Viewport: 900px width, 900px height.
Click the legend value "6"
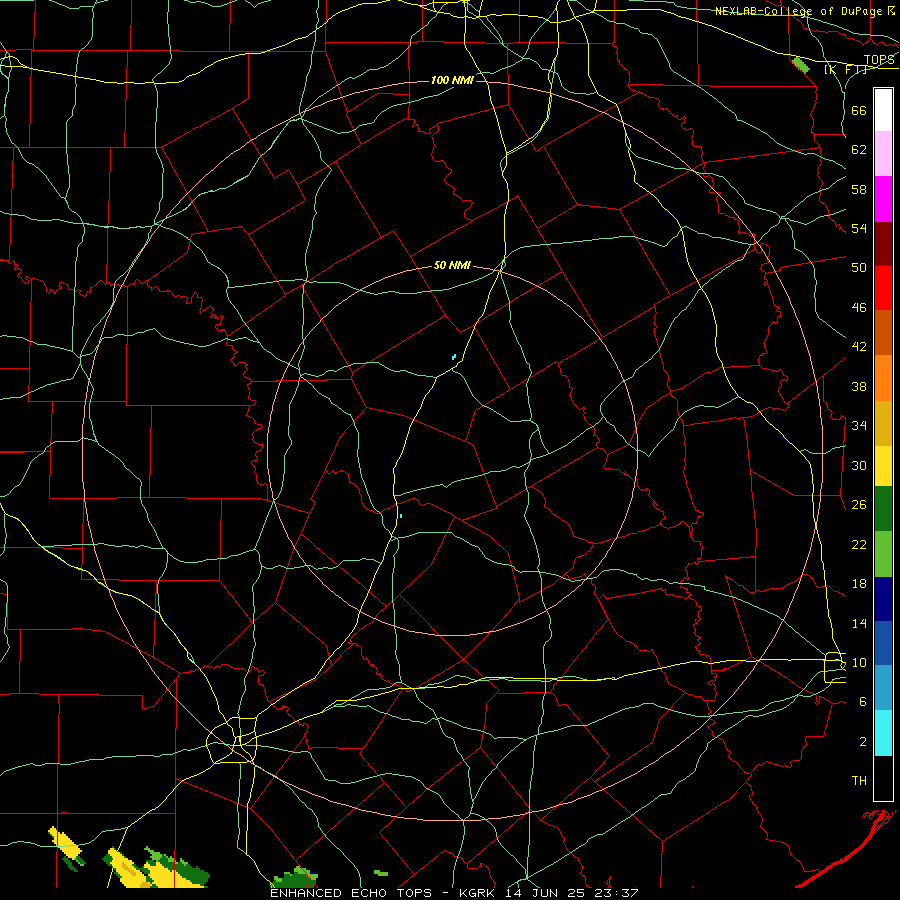(x=863, y=702)
